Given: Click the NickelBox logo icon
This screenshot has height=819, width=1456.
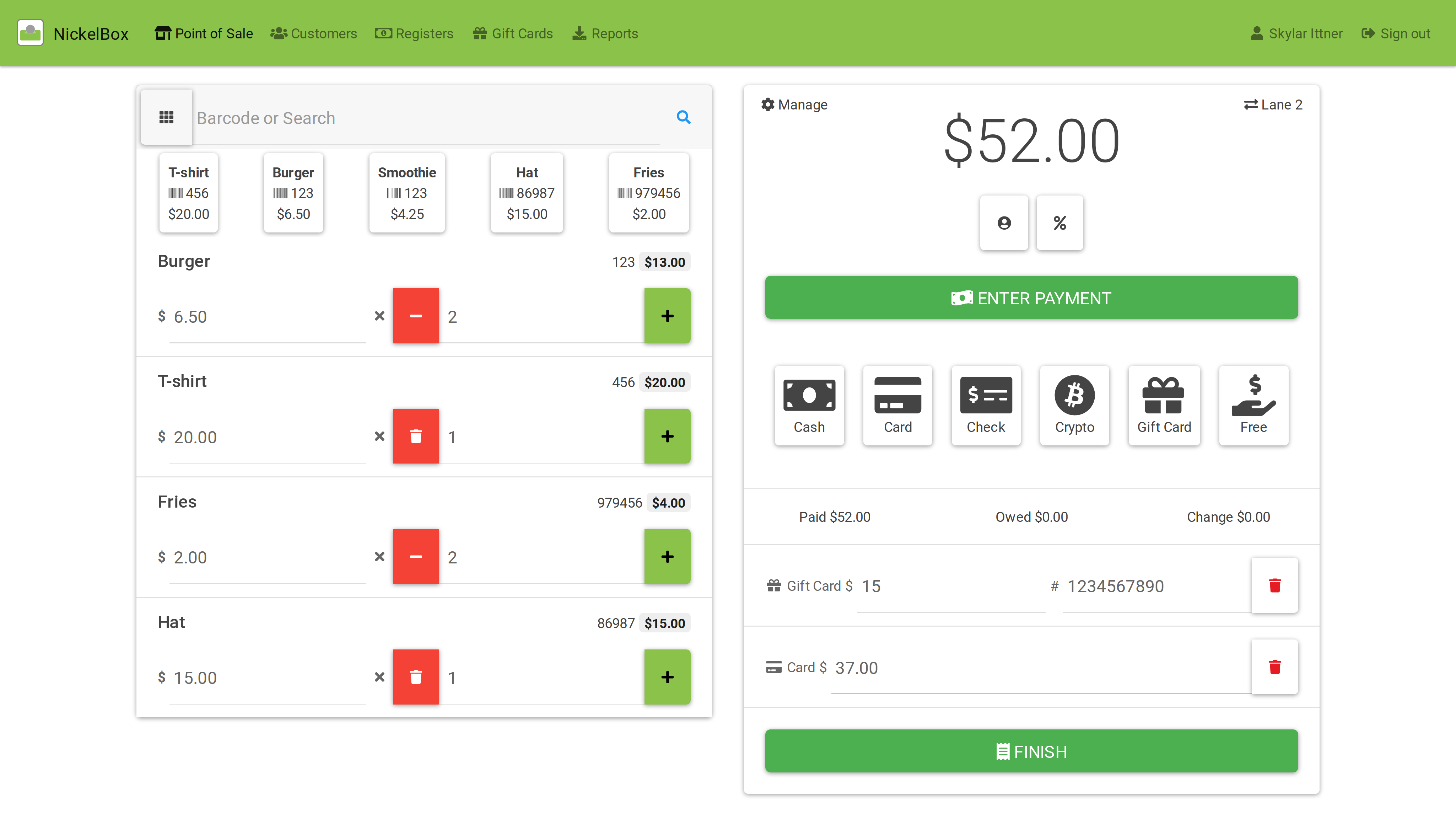Looking at the screenshot, I should (31, 33).
